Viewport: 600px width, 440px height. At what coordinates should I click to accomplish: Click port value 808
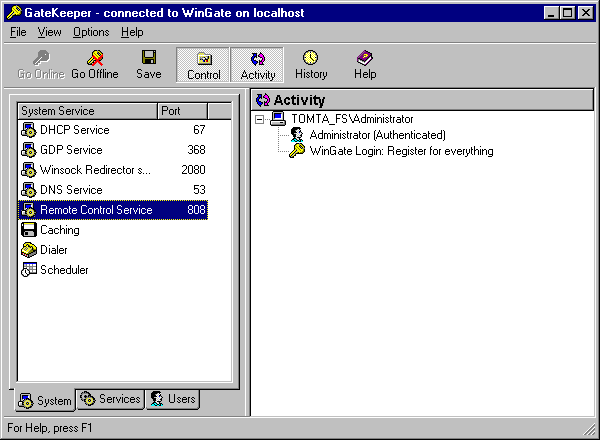click(196, 210)
